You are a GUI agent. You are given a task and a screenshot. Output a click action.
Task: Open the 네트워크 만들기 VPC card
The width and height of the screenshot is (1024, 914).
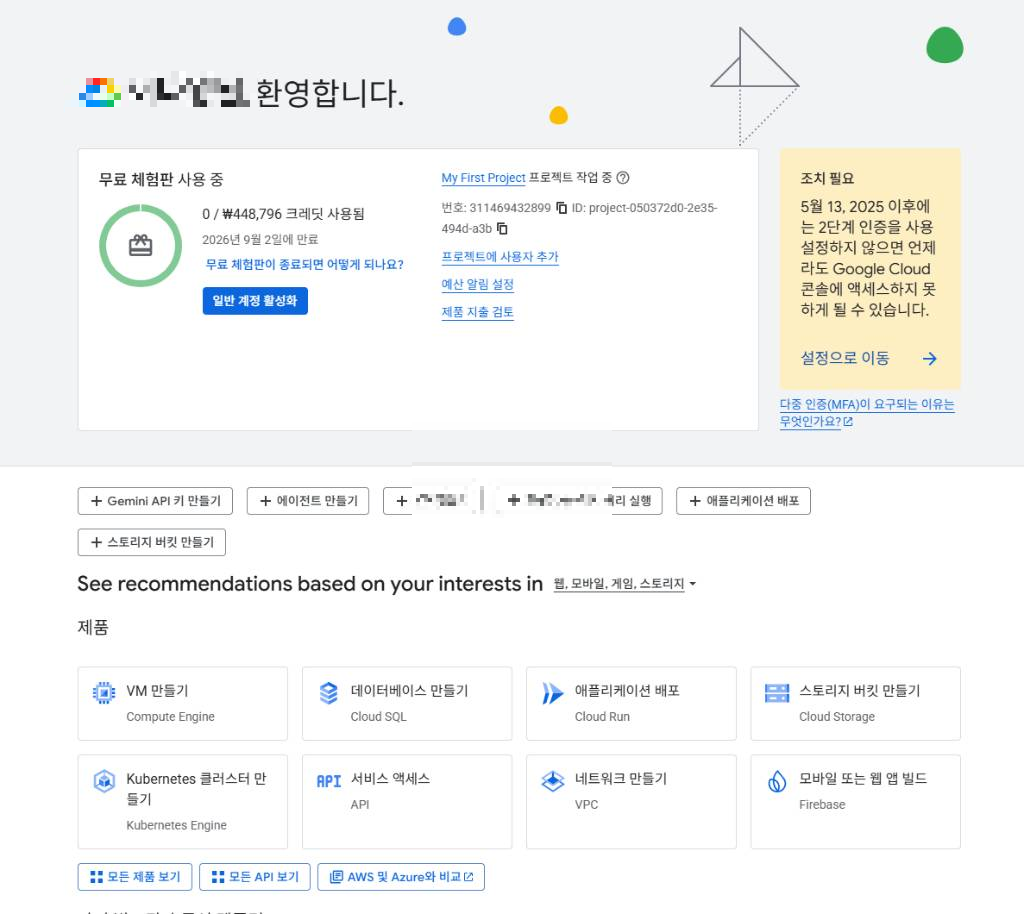pos(631,802)
